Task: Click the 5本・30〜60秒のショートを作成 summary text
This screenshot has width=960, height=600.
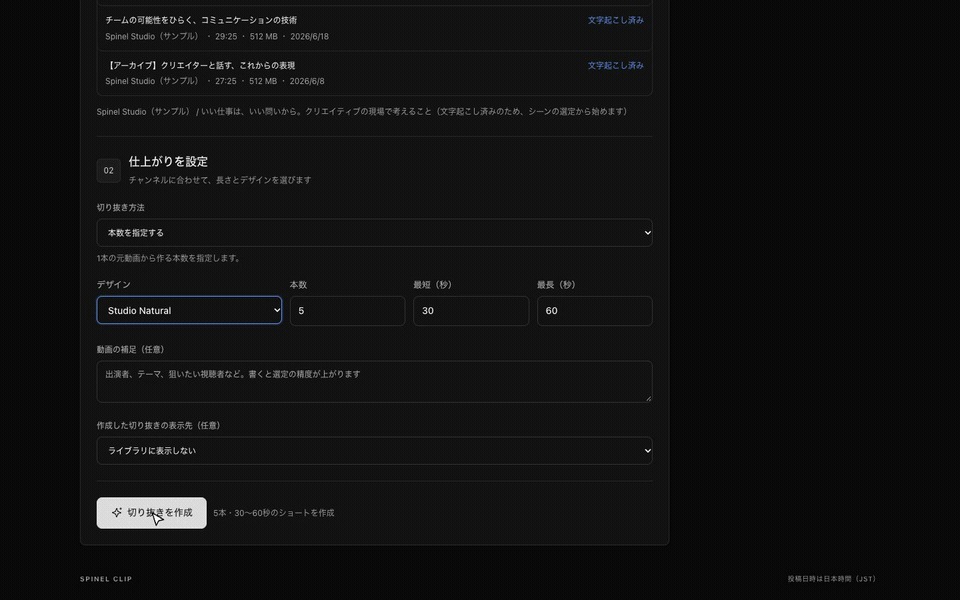Action: (x=274, y=513)
